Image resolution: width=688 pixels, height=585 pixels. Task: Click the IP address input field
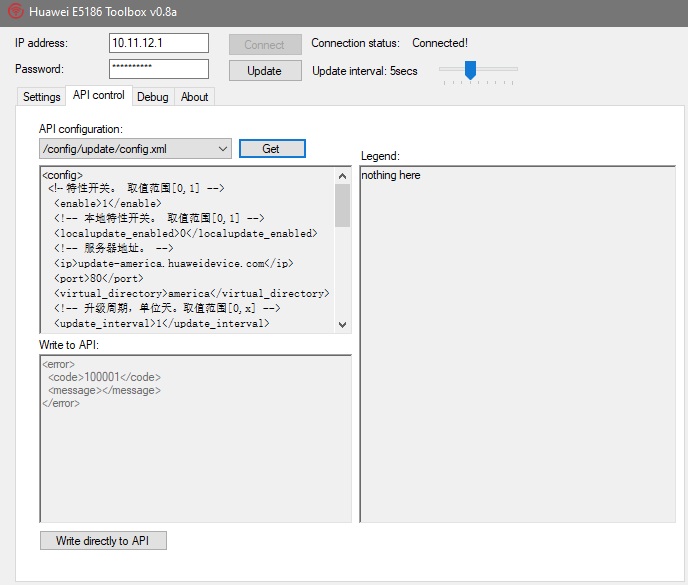tap(158, 43)
